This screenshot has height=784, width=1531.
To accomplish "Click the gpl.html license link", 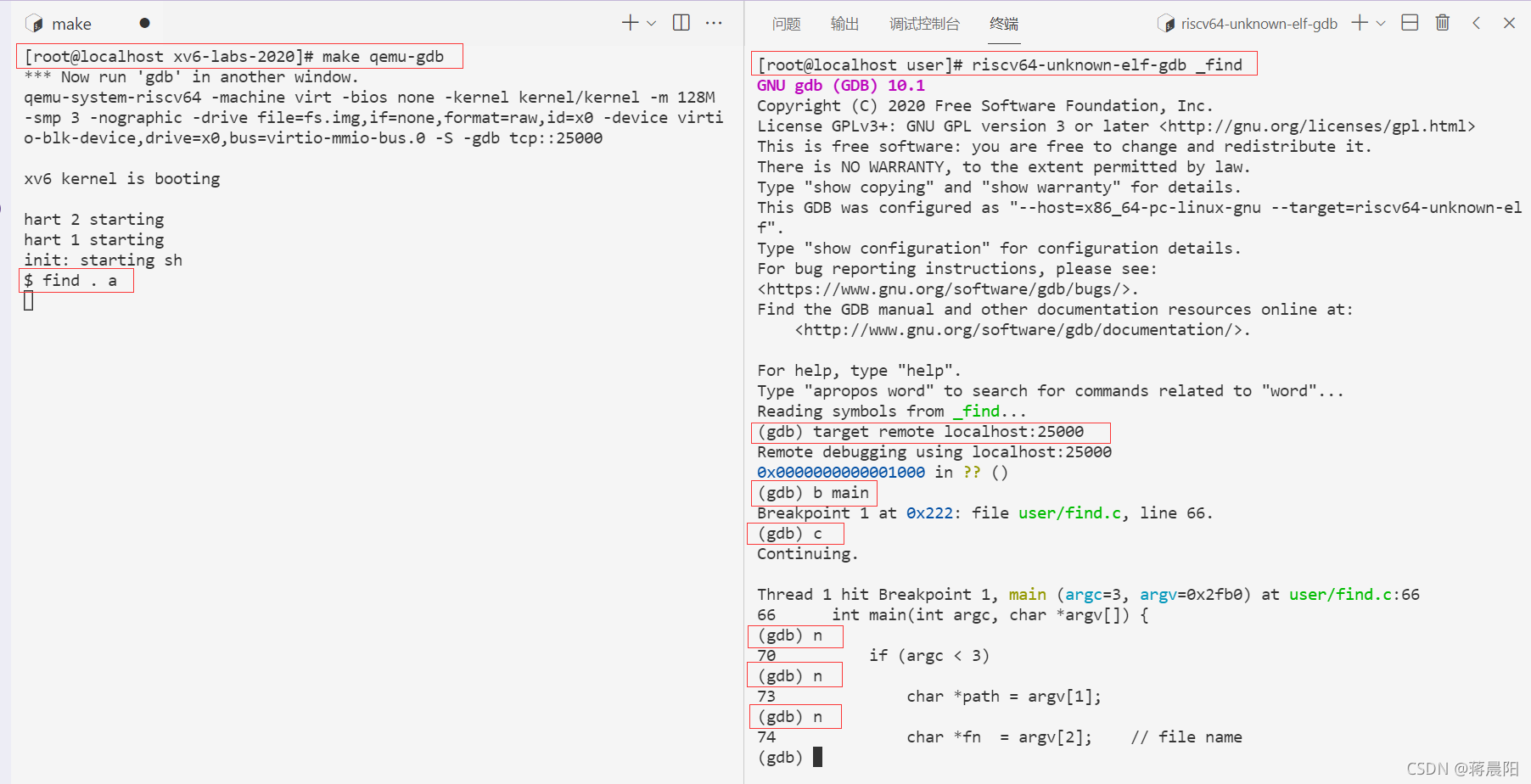I will coord(1317,126).
